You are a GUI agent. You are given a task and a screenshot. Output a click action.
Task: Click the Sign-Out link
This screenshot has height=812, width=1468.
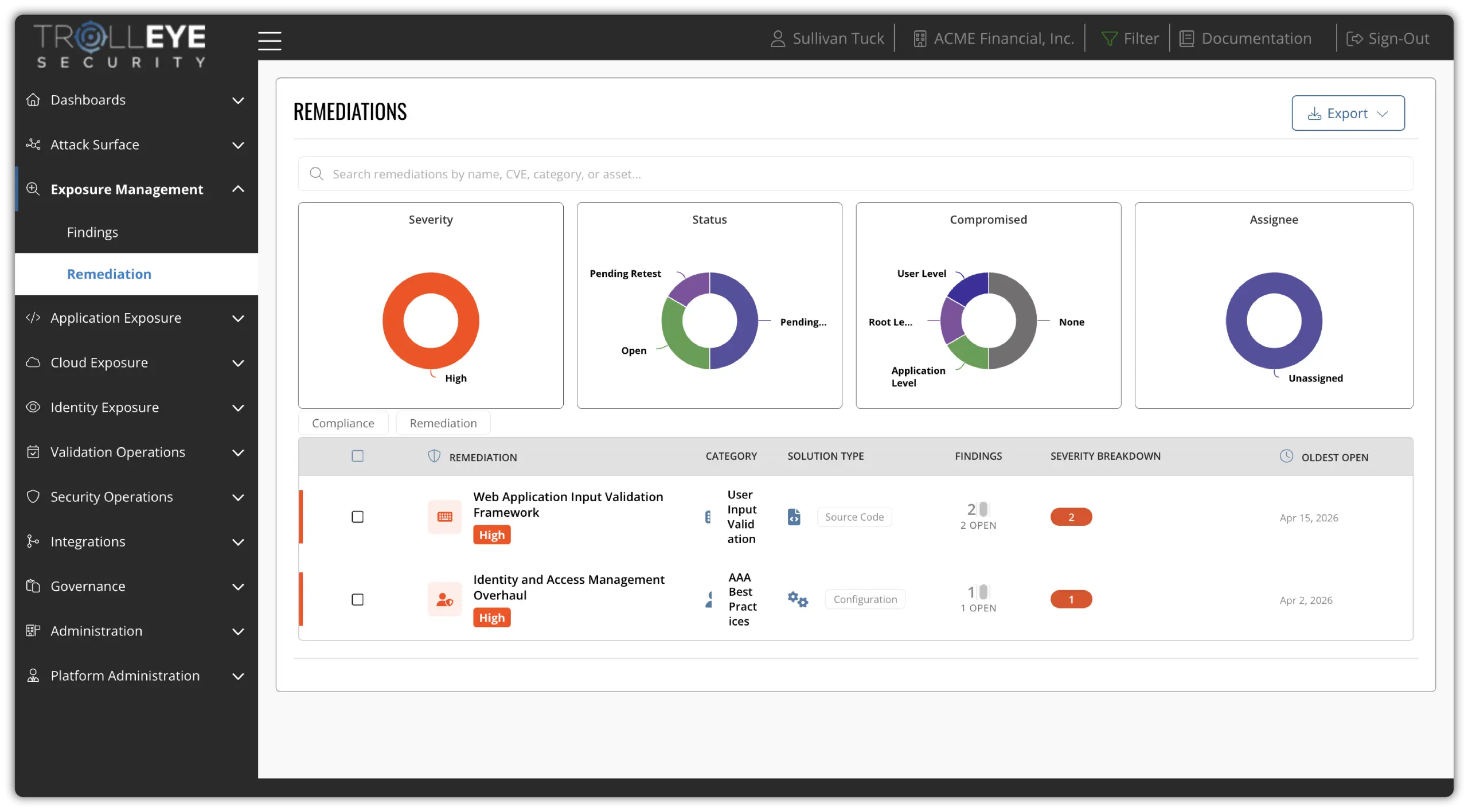click(1388, 38)
